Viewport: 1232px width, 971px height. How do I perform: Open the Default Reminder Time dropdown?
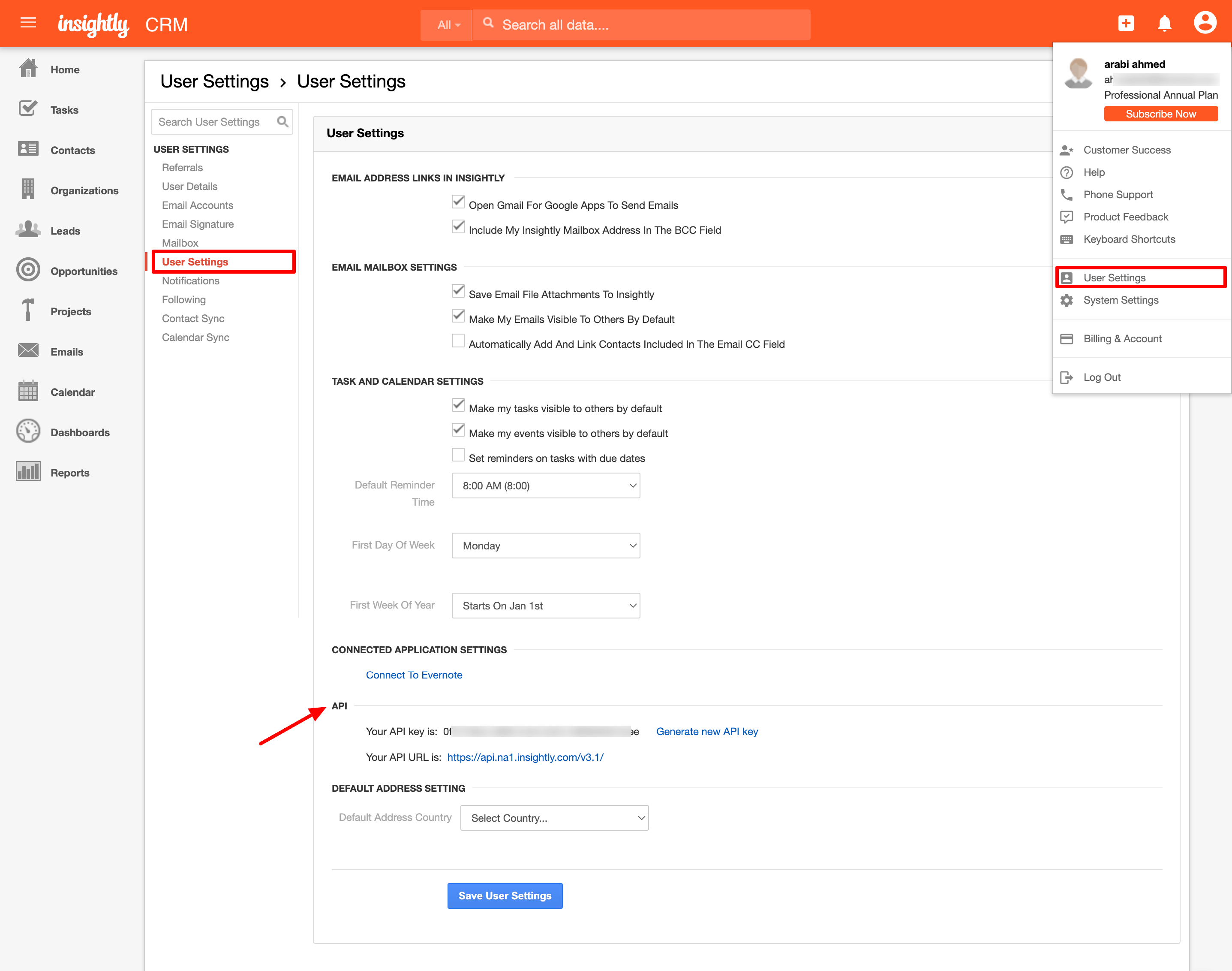coord(546,486)
